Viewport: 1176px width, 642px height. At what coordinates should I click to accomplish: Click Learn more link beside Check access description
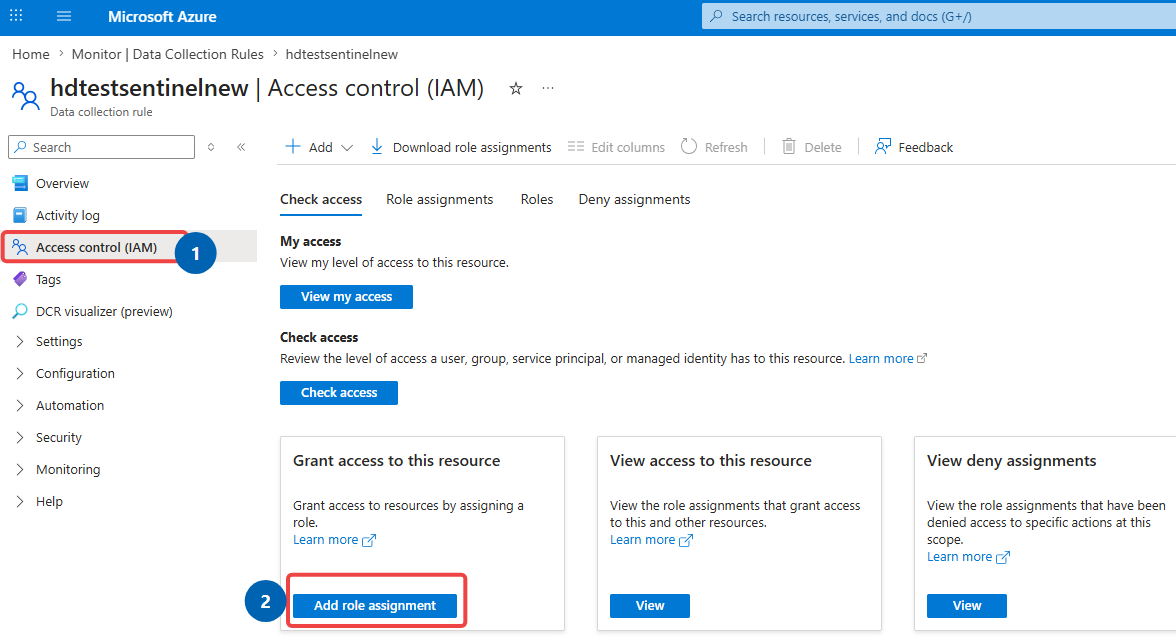(881, 358)
